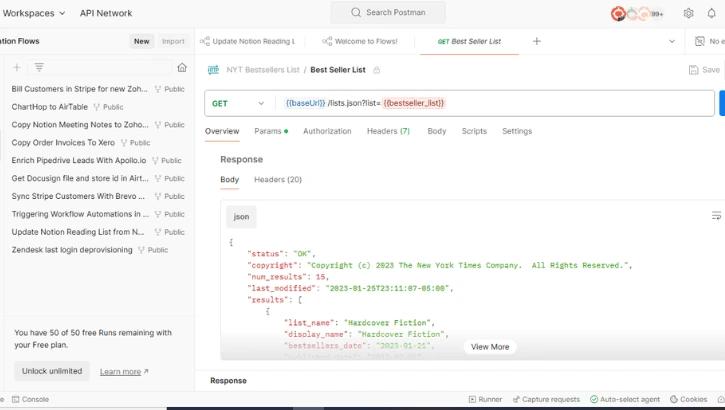The height and width of the screenshot is (410, 725).
Task: Click the New button in sidebar
Action: pos(141,41)
